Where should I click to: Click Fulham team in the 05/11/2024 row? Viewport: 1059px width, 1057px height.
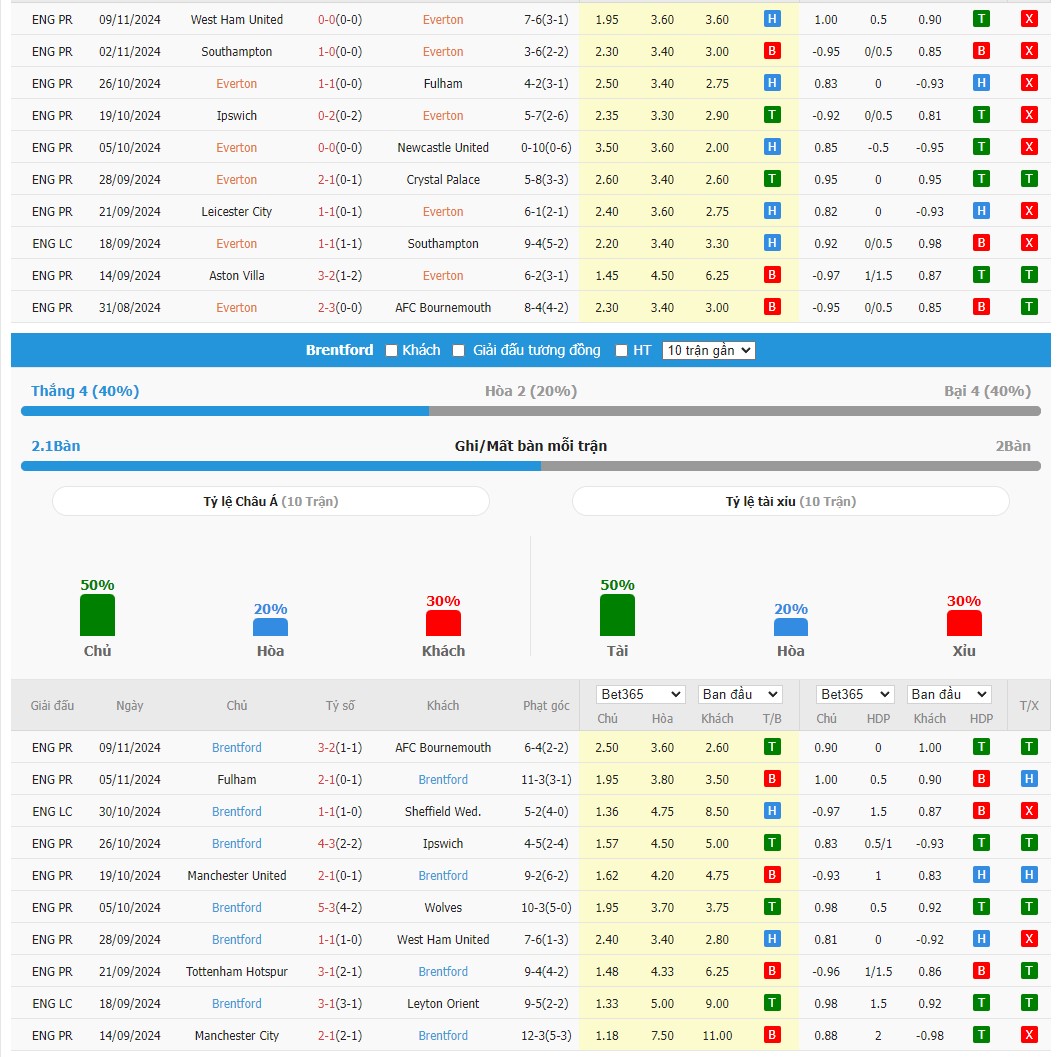click(236, 779)
